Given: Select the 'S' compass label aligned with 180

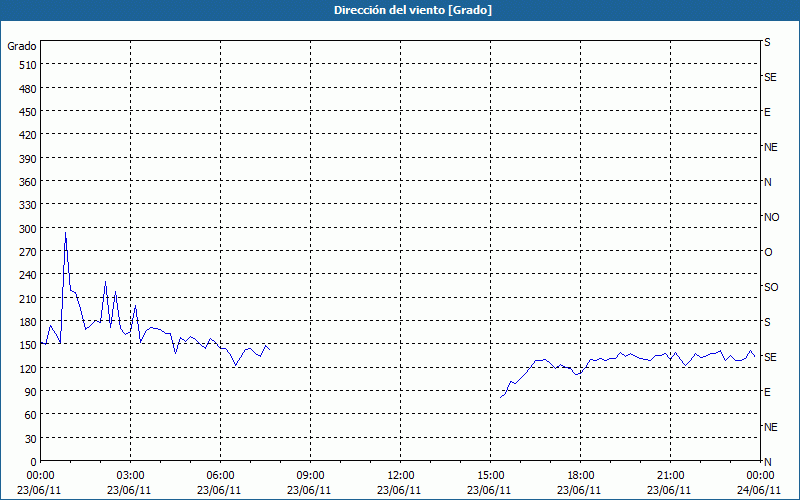Looking at the screenshot, I should [767, 322].
